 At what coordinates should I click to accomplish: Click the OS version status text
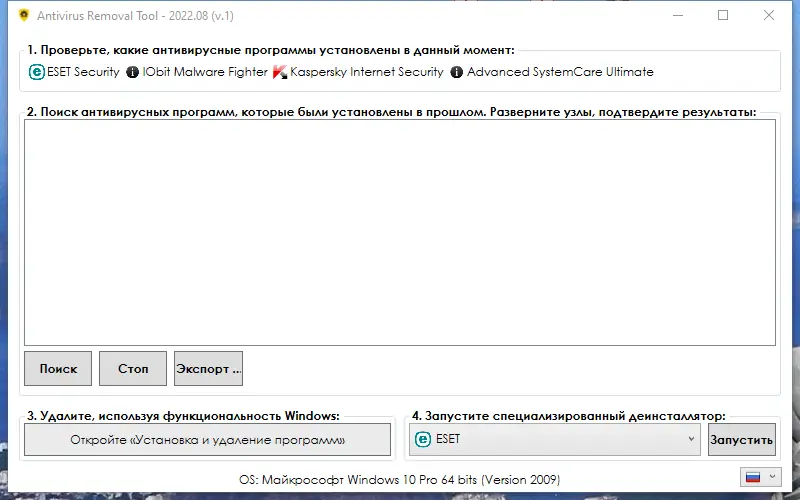[x=399, y=480]
